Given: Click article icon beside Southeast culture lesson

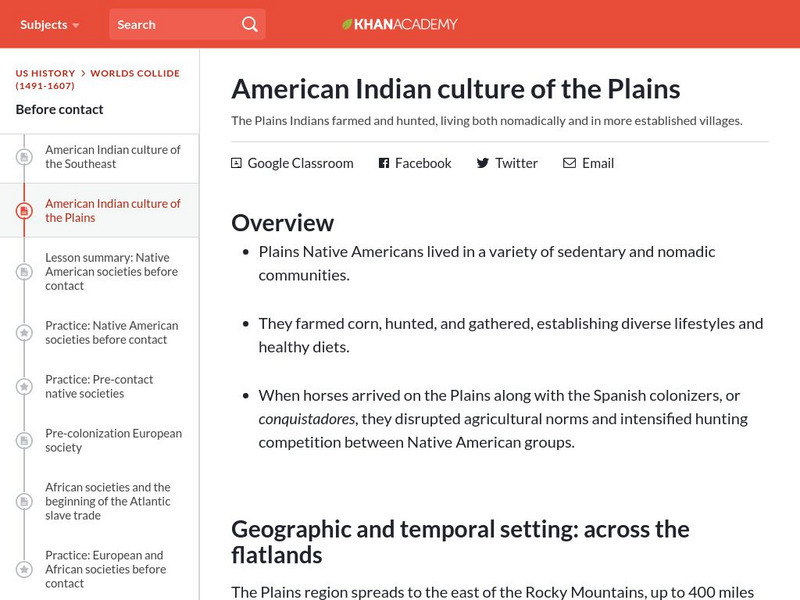Looking at the screenshot, I should tap(24, 157).
